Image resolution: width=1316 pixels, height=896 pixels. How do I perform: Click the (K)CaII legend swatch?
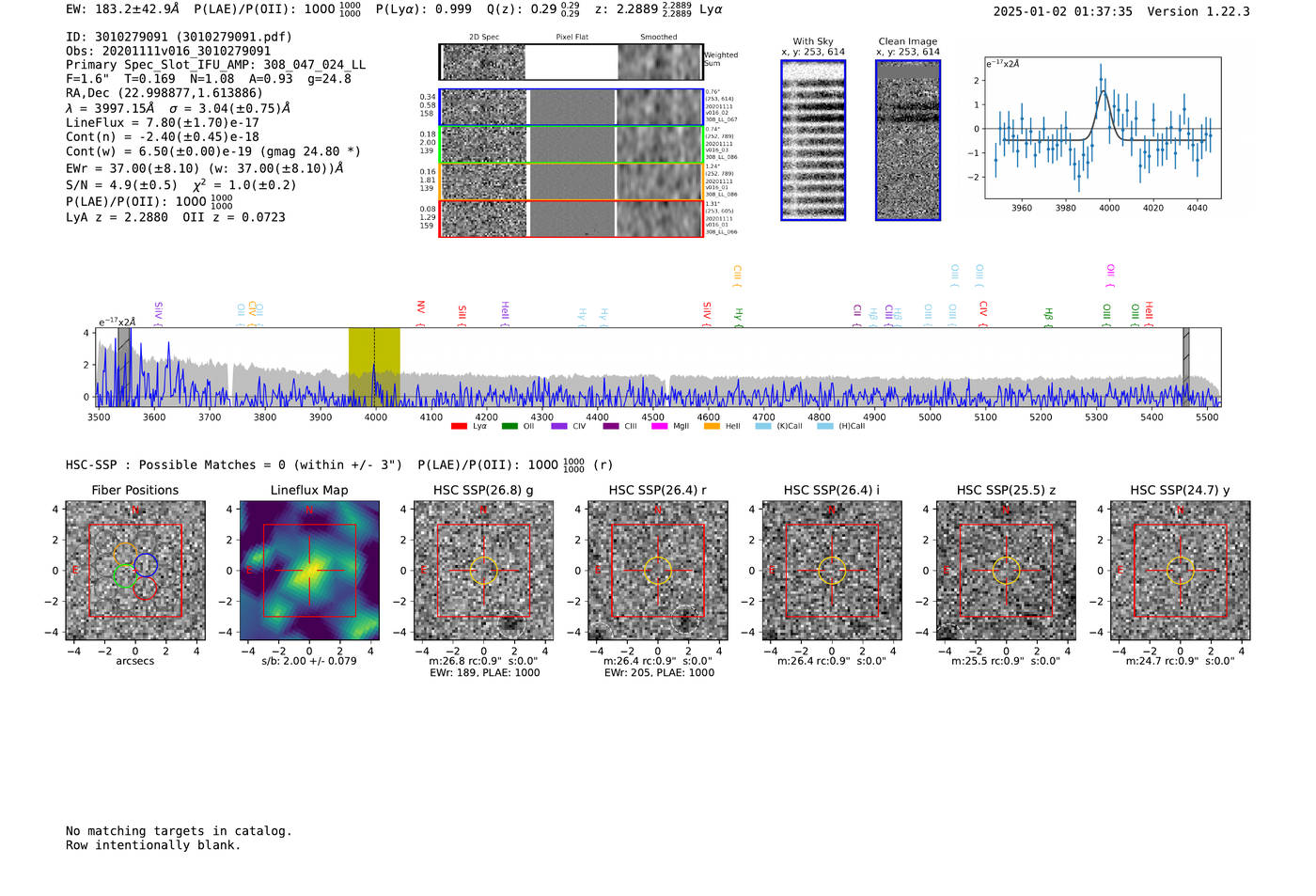pos(763,426)
